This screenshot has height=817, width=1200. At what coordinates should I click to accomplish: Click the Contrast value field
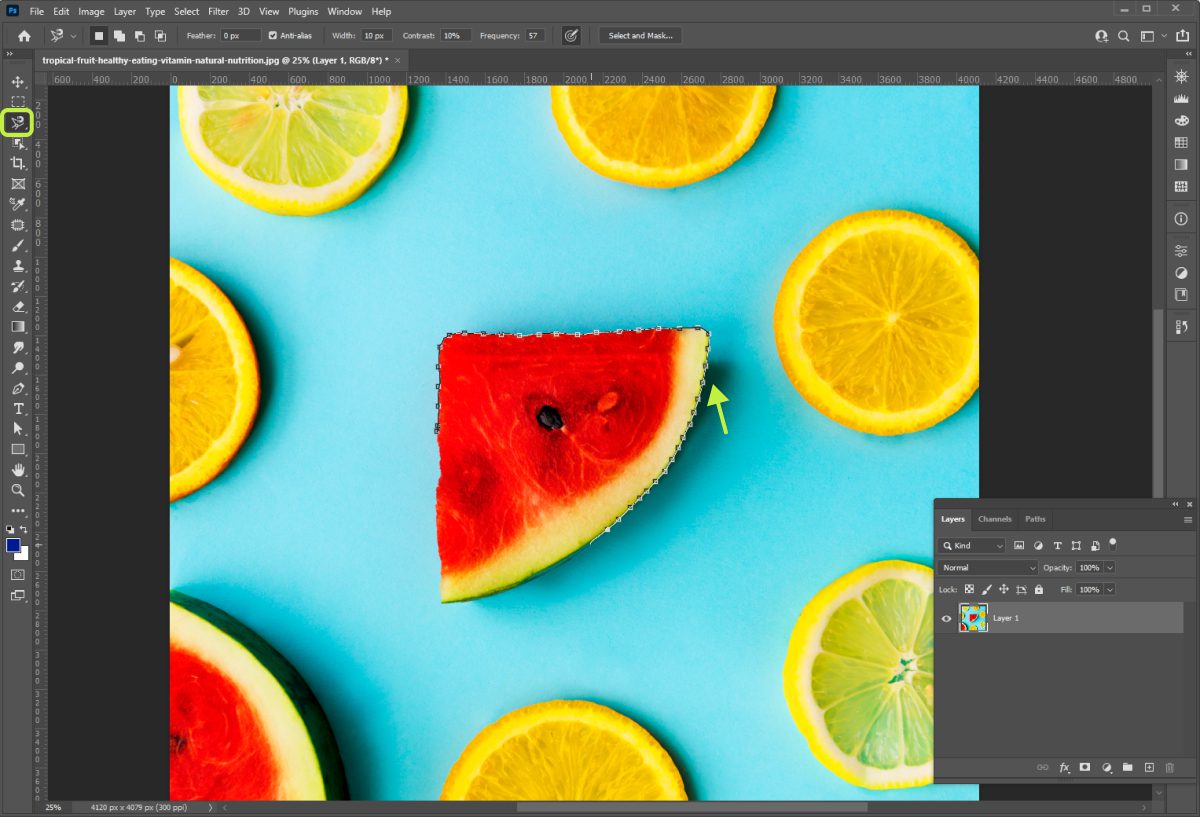(x=456, y=35)
